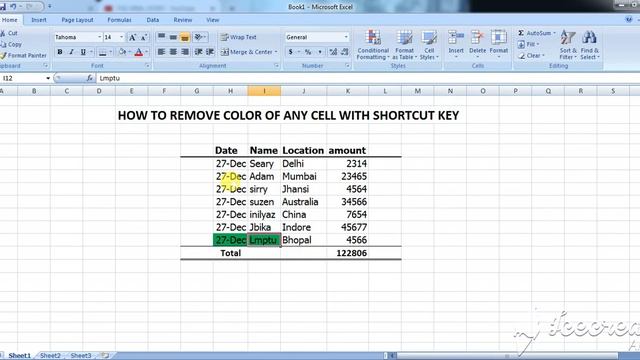Open the Borders dropdown arrow
640x360 pixels.
coord(111,52)
